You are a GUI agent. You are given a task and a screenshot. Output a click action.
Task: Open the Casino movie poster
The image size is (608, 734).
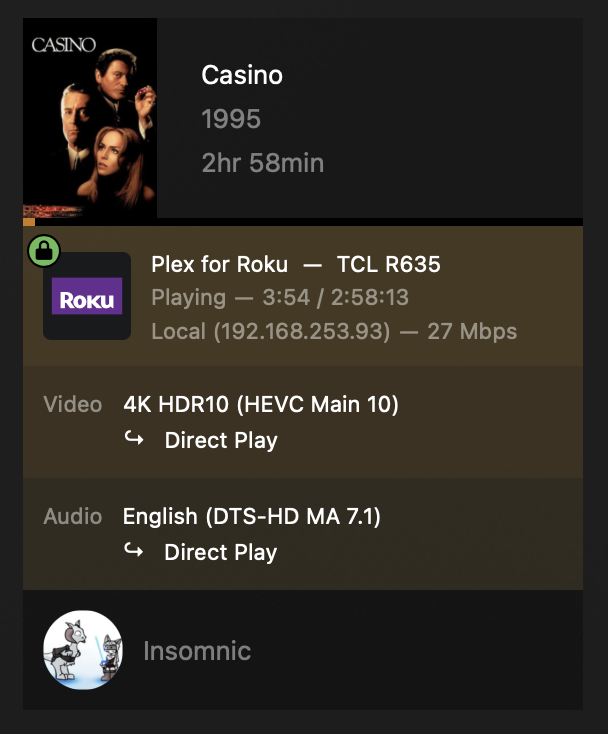(90, 117)
